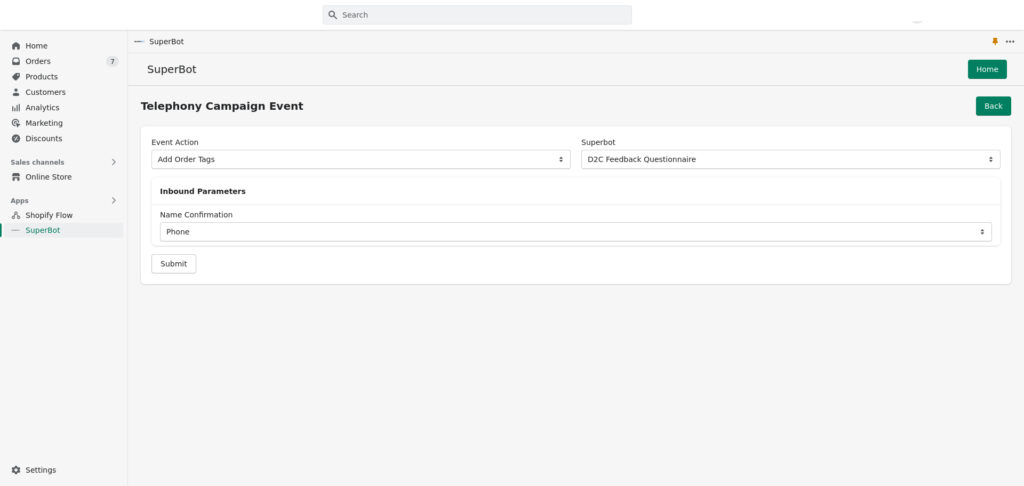Click the Orders inbox icon
This screenshot has width=1024, height=486.
coord(16,61)
